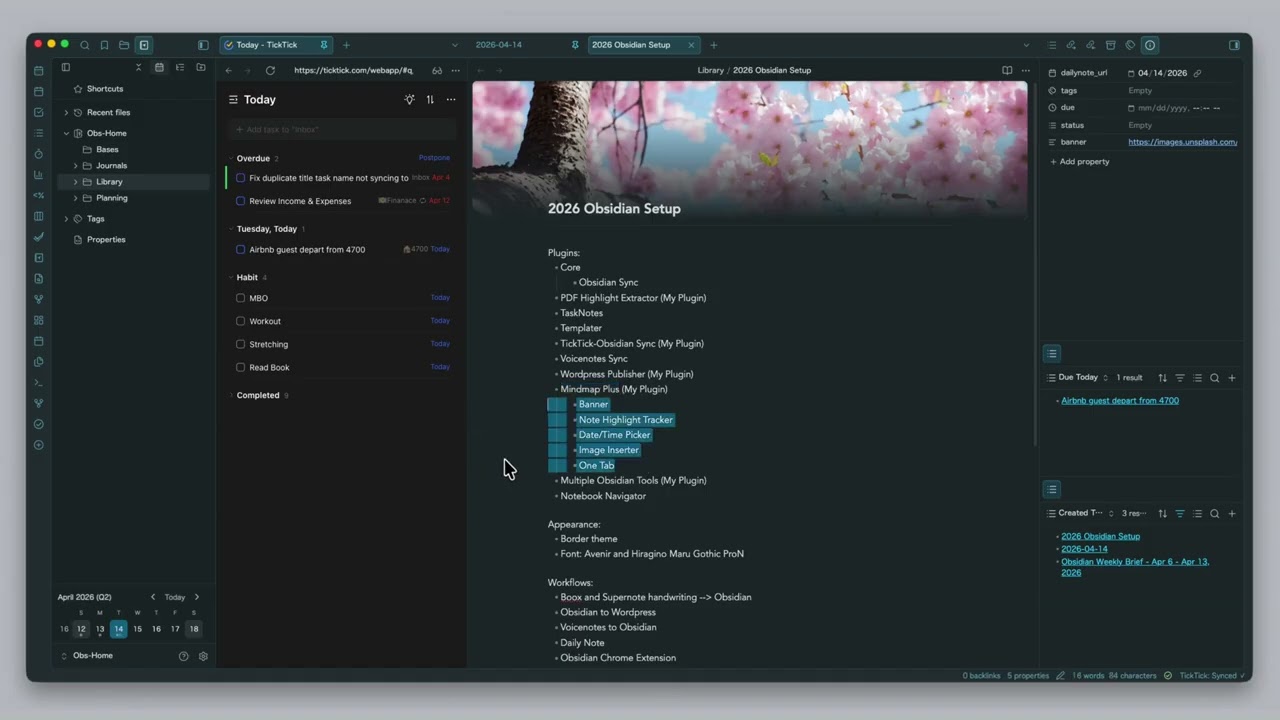The width and height of the screenshot is (1280, 720).
Task: Mark the MBO habit as done
Action: pyautogui.click(x=240, y=298)
